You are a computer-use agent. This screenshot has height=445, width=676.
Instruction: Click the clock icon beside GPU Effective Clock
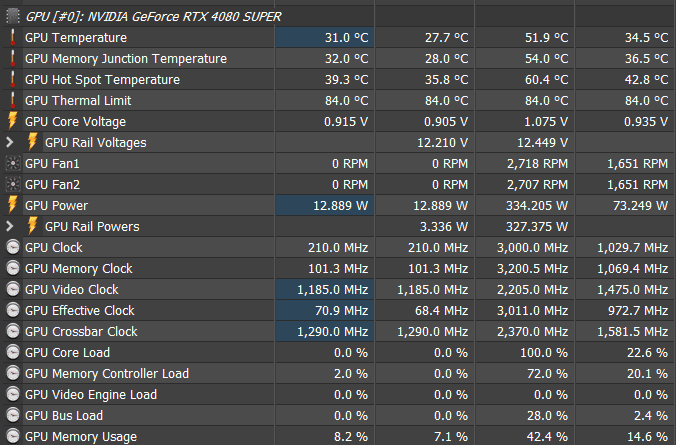[13, 310]
